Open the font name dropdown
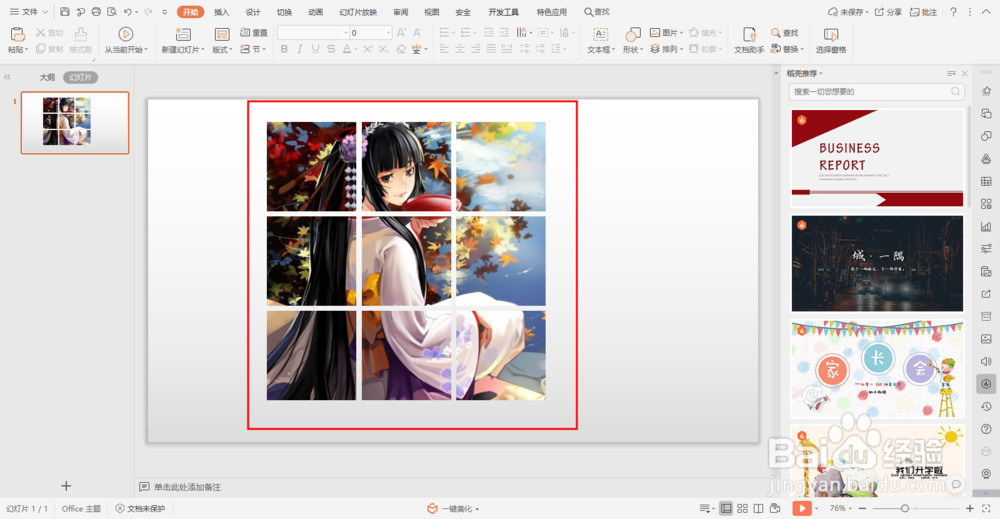The height and width of the screenshot is (519, 1000). point(346,33)
